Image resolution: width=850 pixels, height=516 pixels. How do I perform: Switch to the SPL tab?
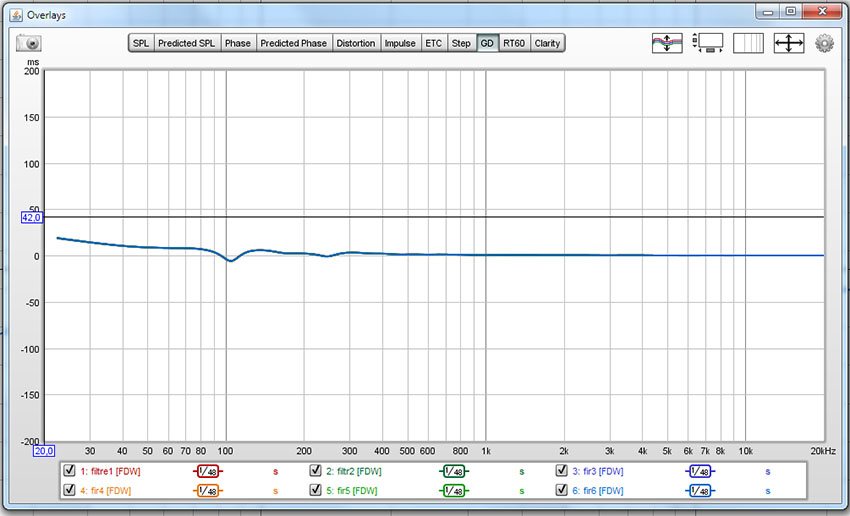tap(141, 43)
